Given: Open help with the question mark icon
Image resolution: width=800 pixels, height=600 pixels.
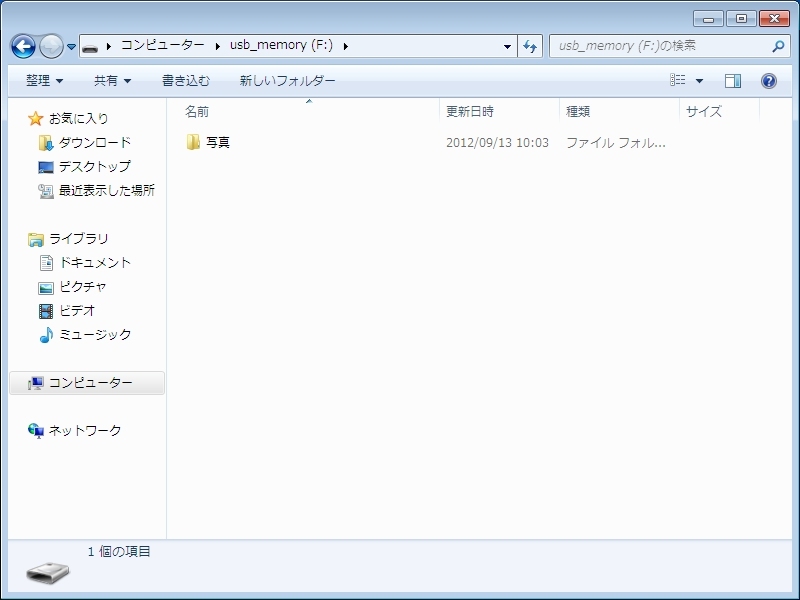Looking at the screenshot, I should 768,81.
